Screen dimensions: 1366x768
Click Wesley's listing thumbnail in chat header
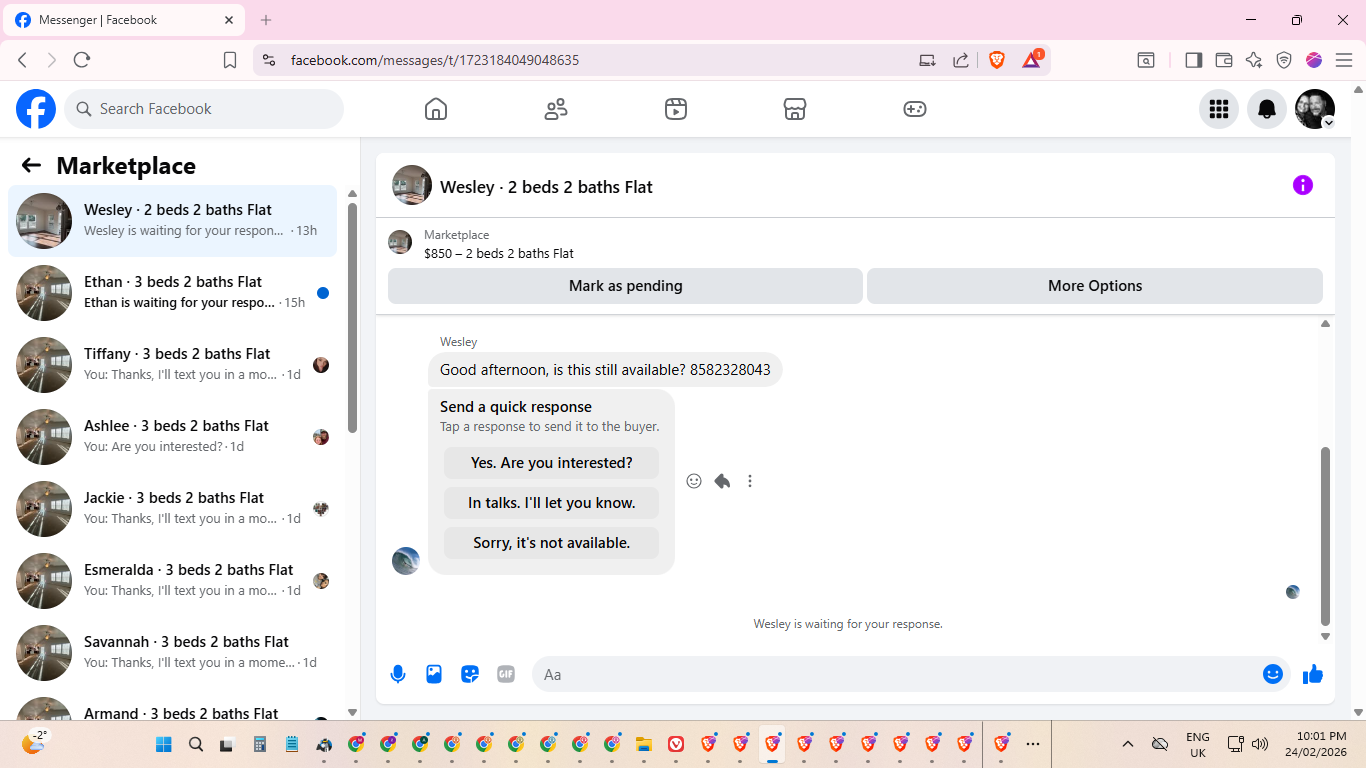[412, 185]
